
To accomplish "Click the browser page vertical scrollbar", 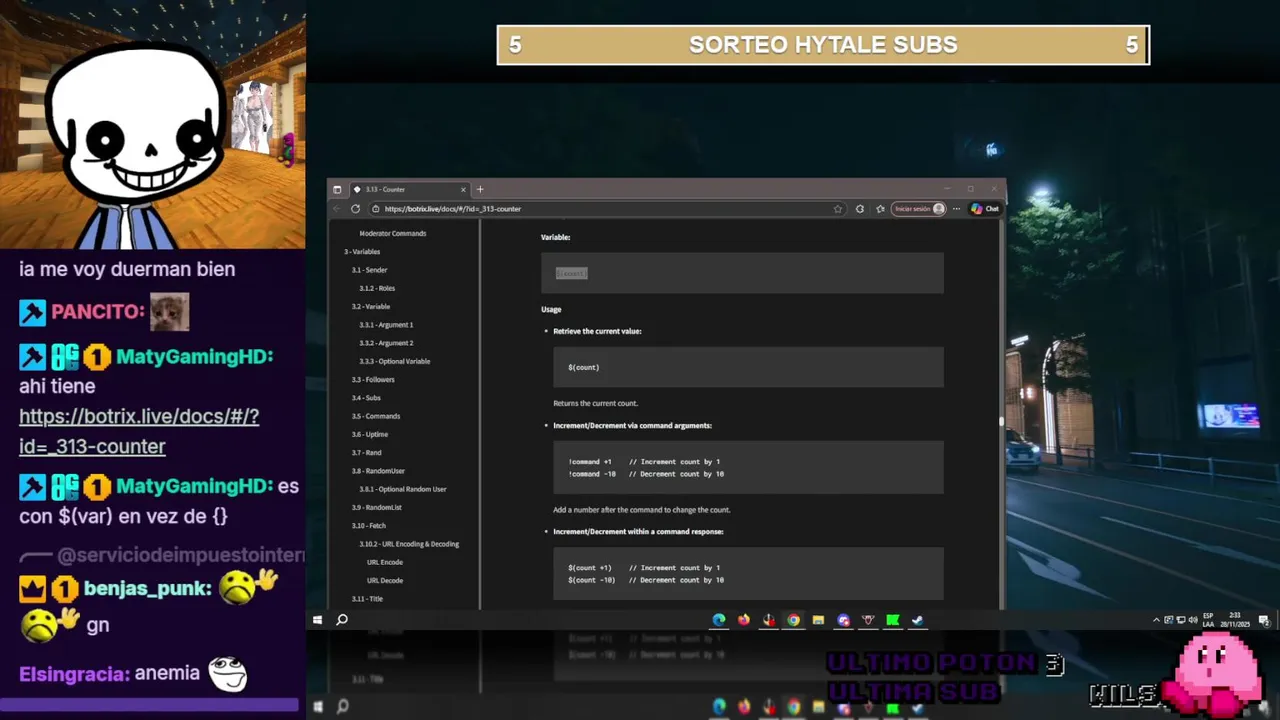I will (x=1001, y=420).
